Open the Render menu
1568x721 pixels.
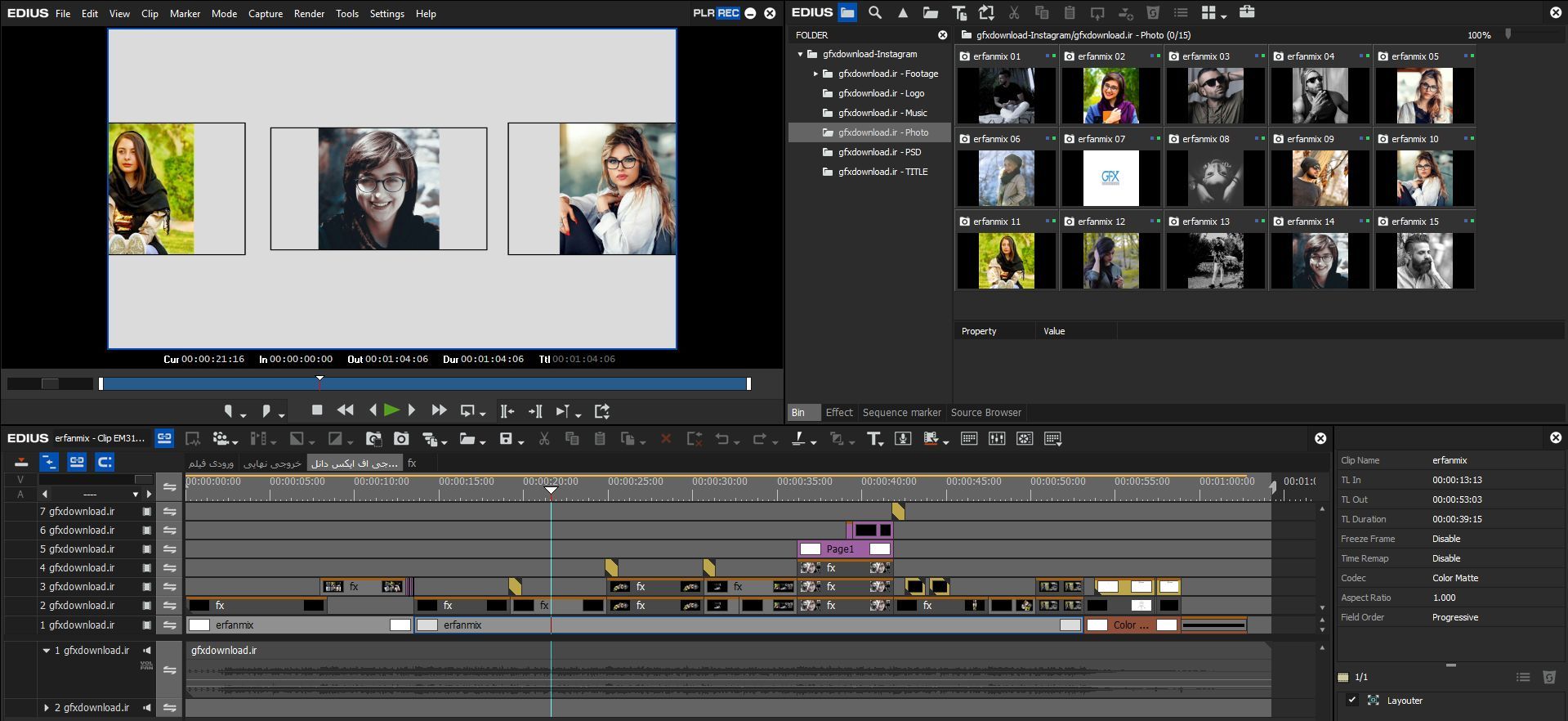point(309,14)
